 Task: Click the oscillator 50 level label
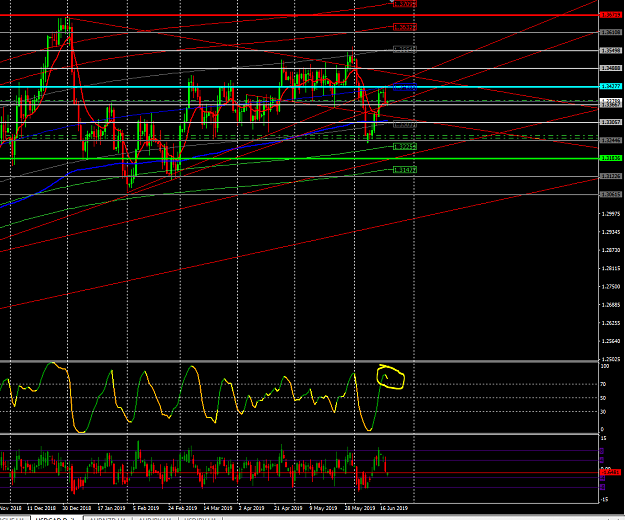(603, 398)
